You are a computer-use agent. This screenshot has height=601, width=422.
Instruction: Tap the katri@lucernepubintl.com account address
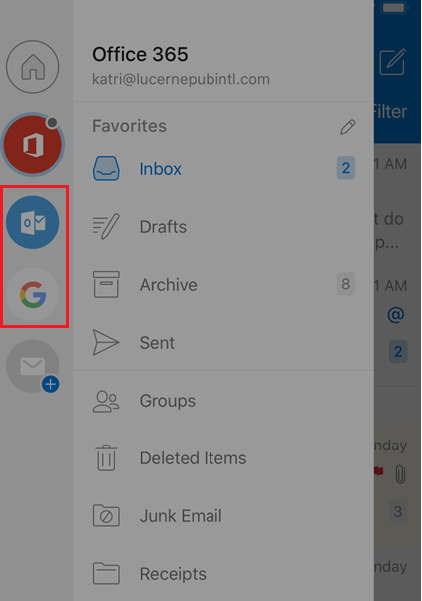coord(181,79)
